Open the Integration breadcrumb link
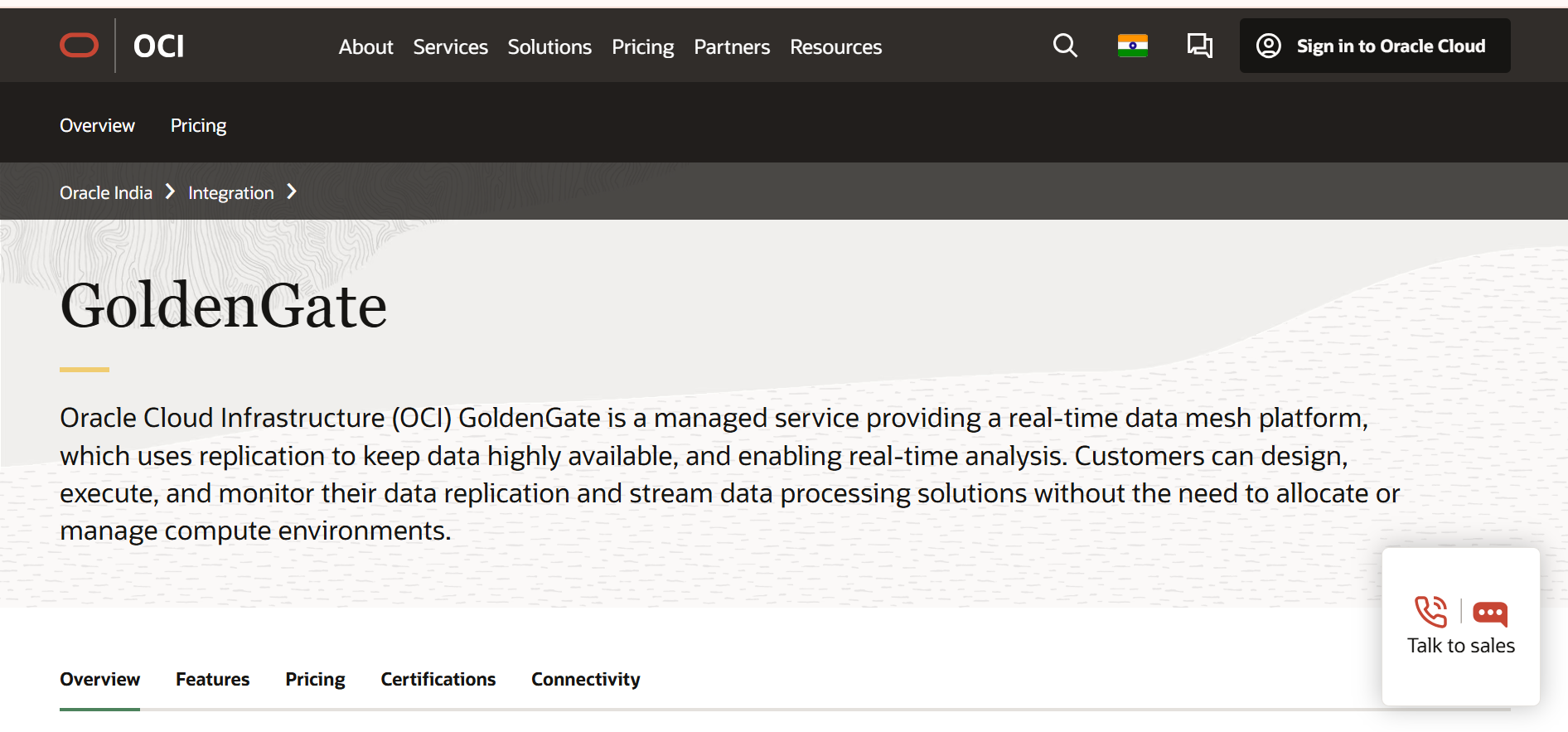Image resolution: width=1568 pixels, height=732 pixels. [230, 192]
